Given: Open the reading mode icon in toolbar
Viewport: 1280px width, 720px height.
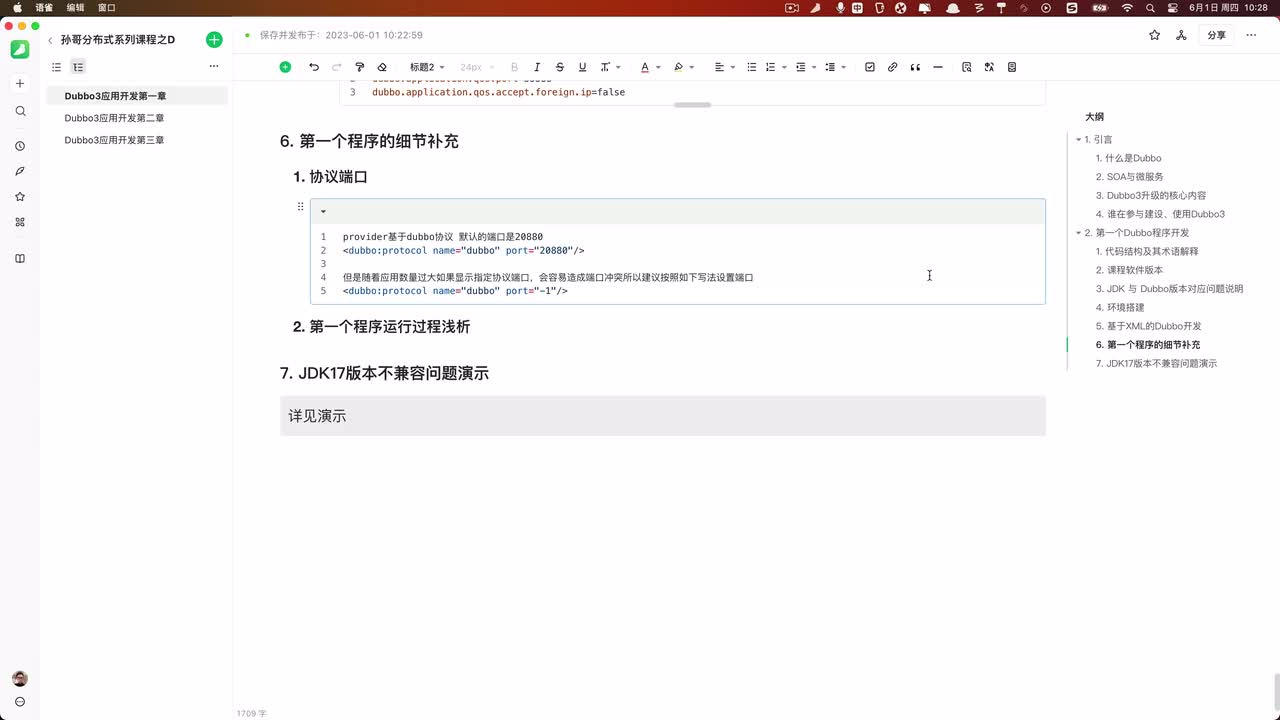Looking at the screenshot, I should [x=1012, y=67].
